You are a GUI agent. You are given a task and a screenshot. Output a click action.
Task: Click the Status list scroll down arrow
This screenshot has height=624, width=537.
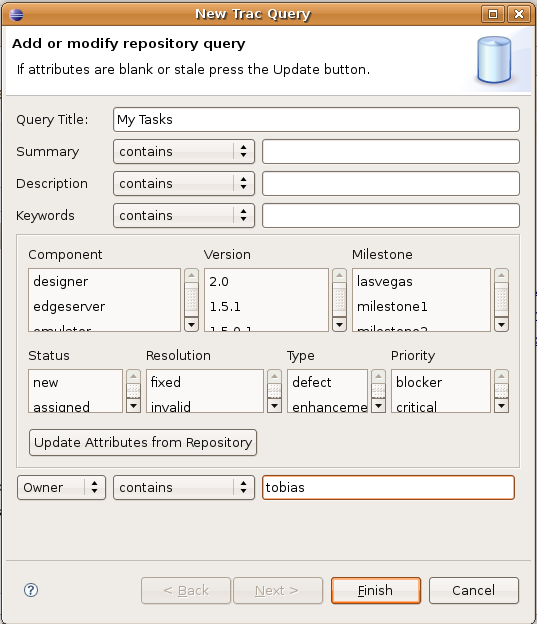tap(133, 406)
